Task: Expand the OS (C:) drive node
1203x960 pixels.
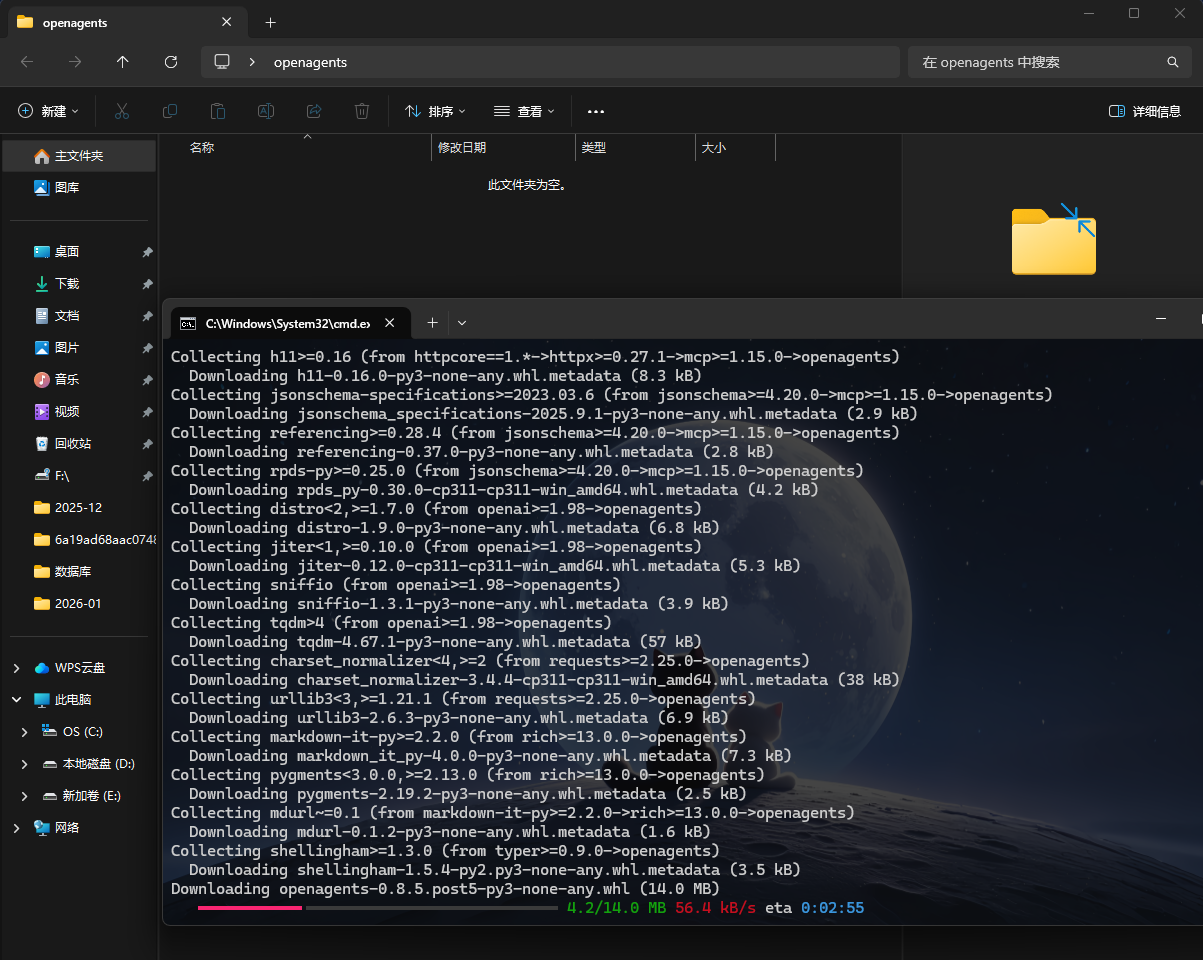Action: pos(25,732)
